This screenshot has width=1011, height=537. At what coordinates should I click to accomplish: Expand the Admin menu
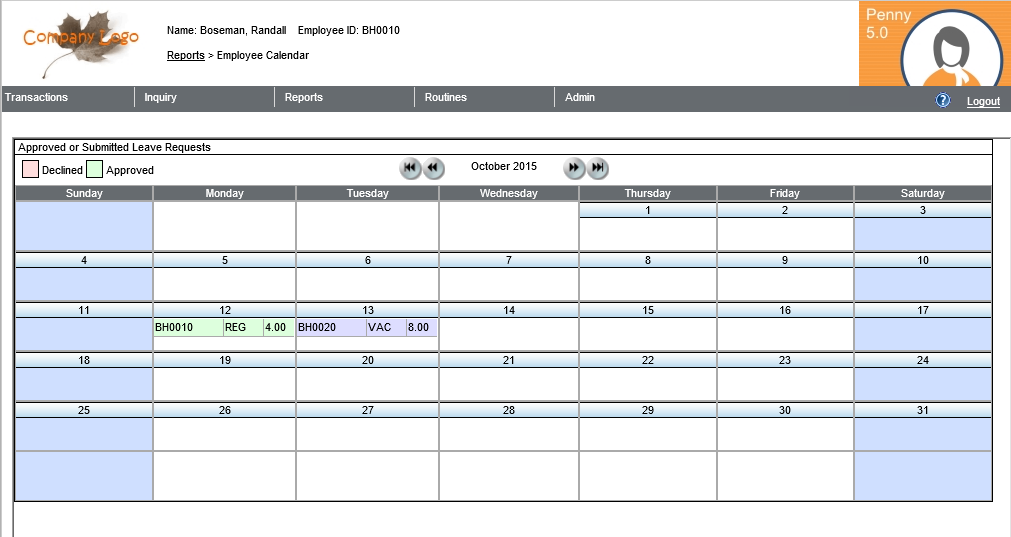580,97
